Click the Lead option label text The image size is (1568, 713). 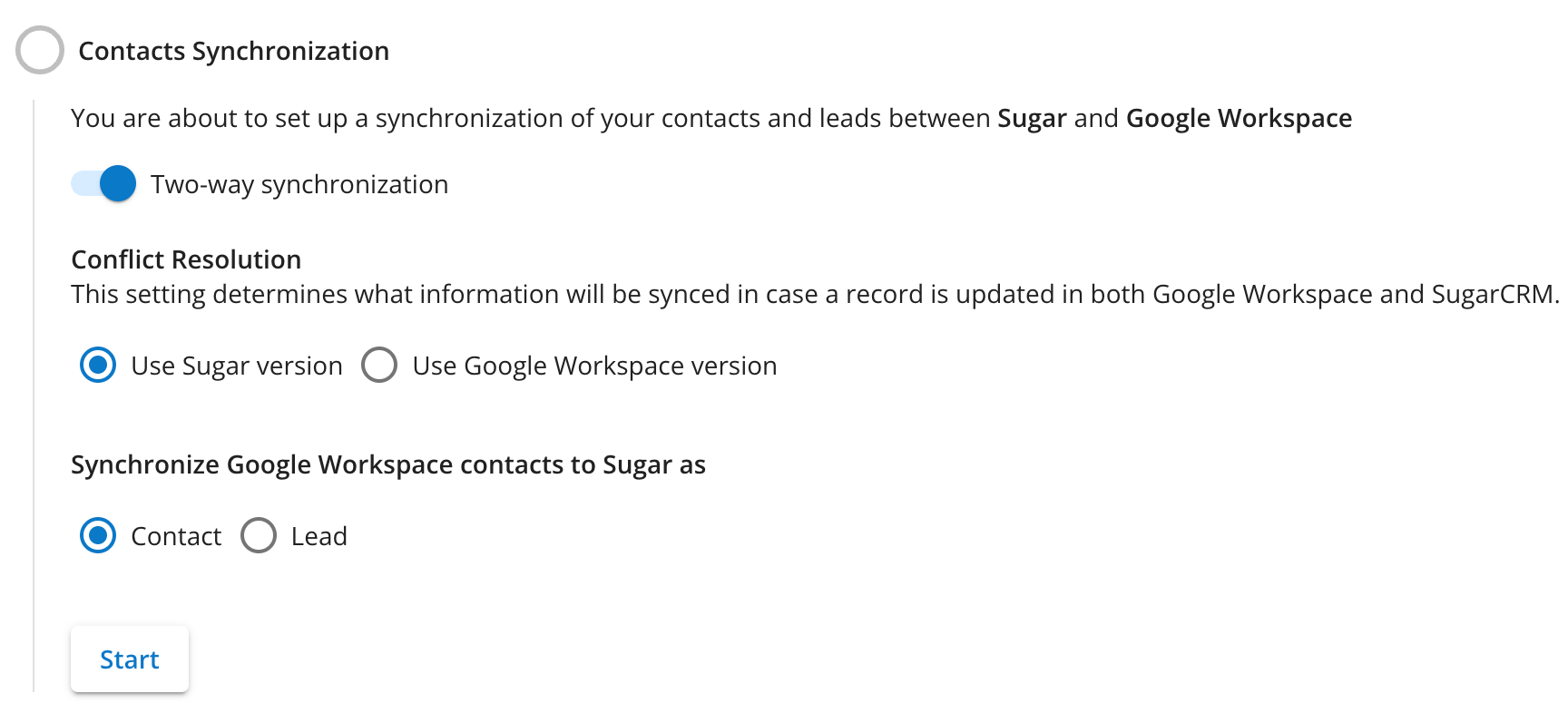click(x=319, y=536)
